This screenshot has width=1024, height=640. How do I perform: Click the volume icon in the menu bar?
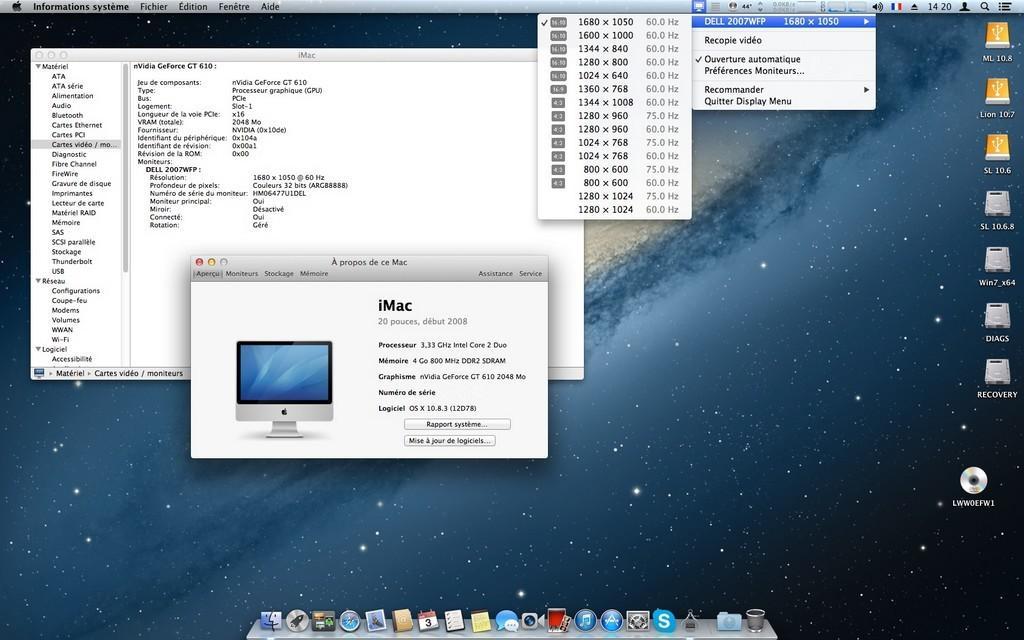tap(878, 6)
